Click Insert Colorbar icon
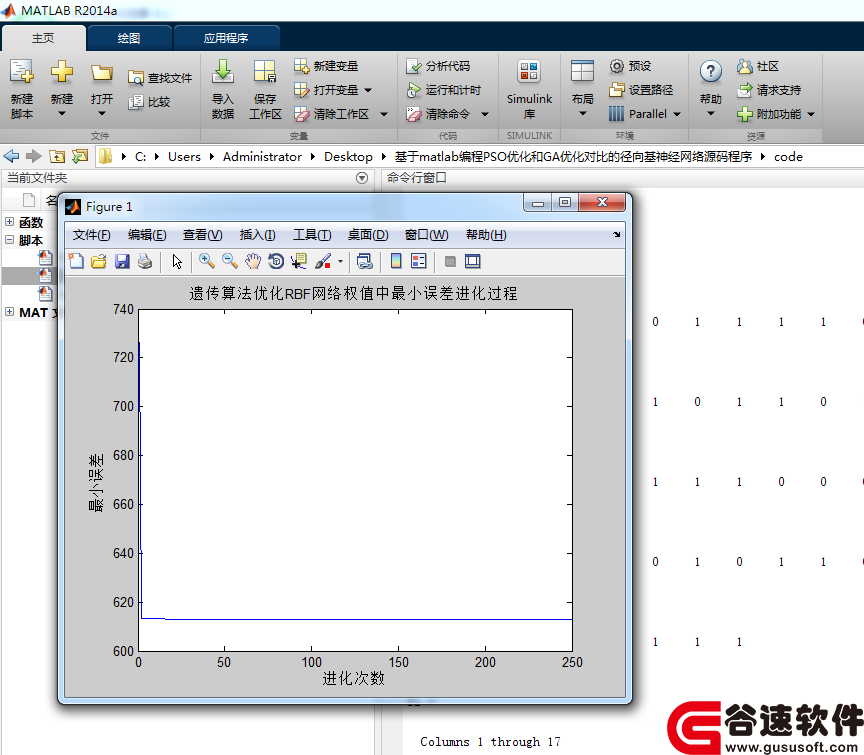The image size is (864, 755). point(396,261)
